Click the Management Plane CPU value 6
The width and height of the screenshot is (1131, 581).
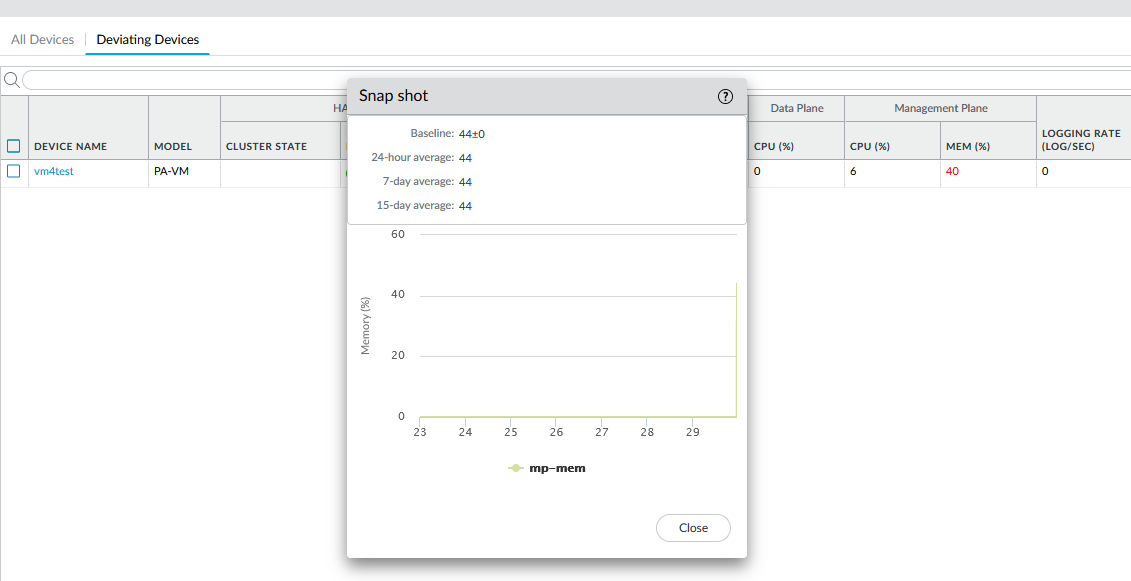853,171
